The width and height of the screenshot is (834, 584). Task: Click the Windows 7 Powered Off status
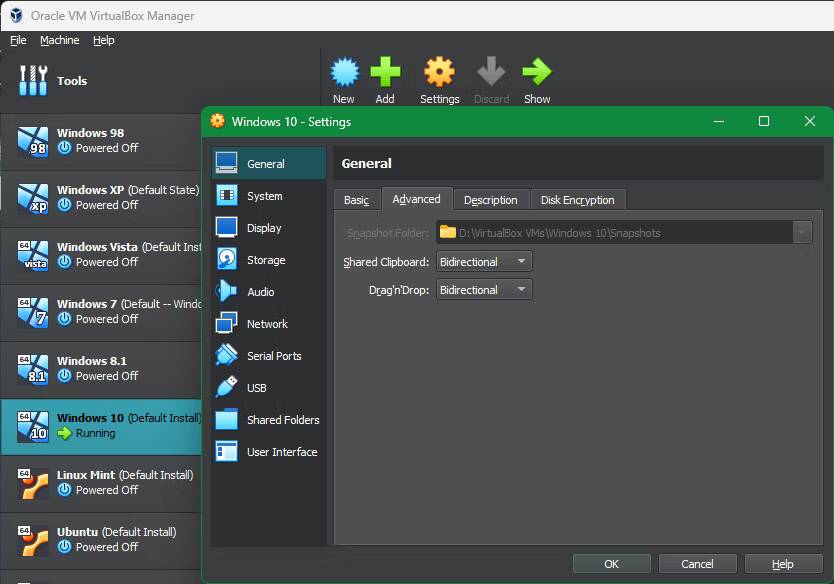click(106, 319)
